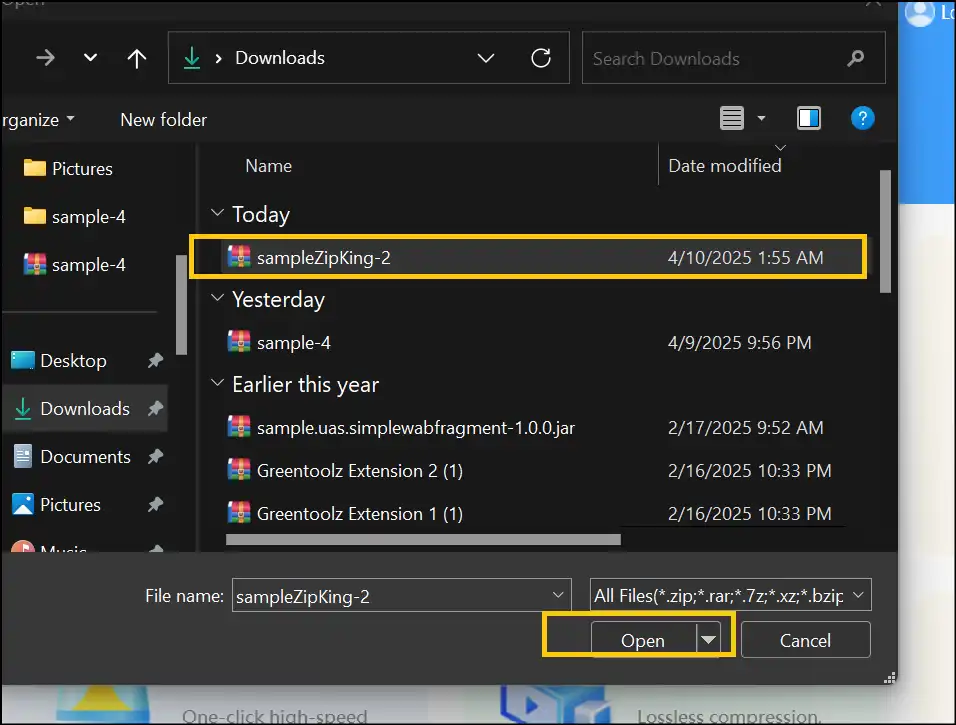Open the Organize menu
Viewport: 956px width, 725px height.
coord(38,120)
